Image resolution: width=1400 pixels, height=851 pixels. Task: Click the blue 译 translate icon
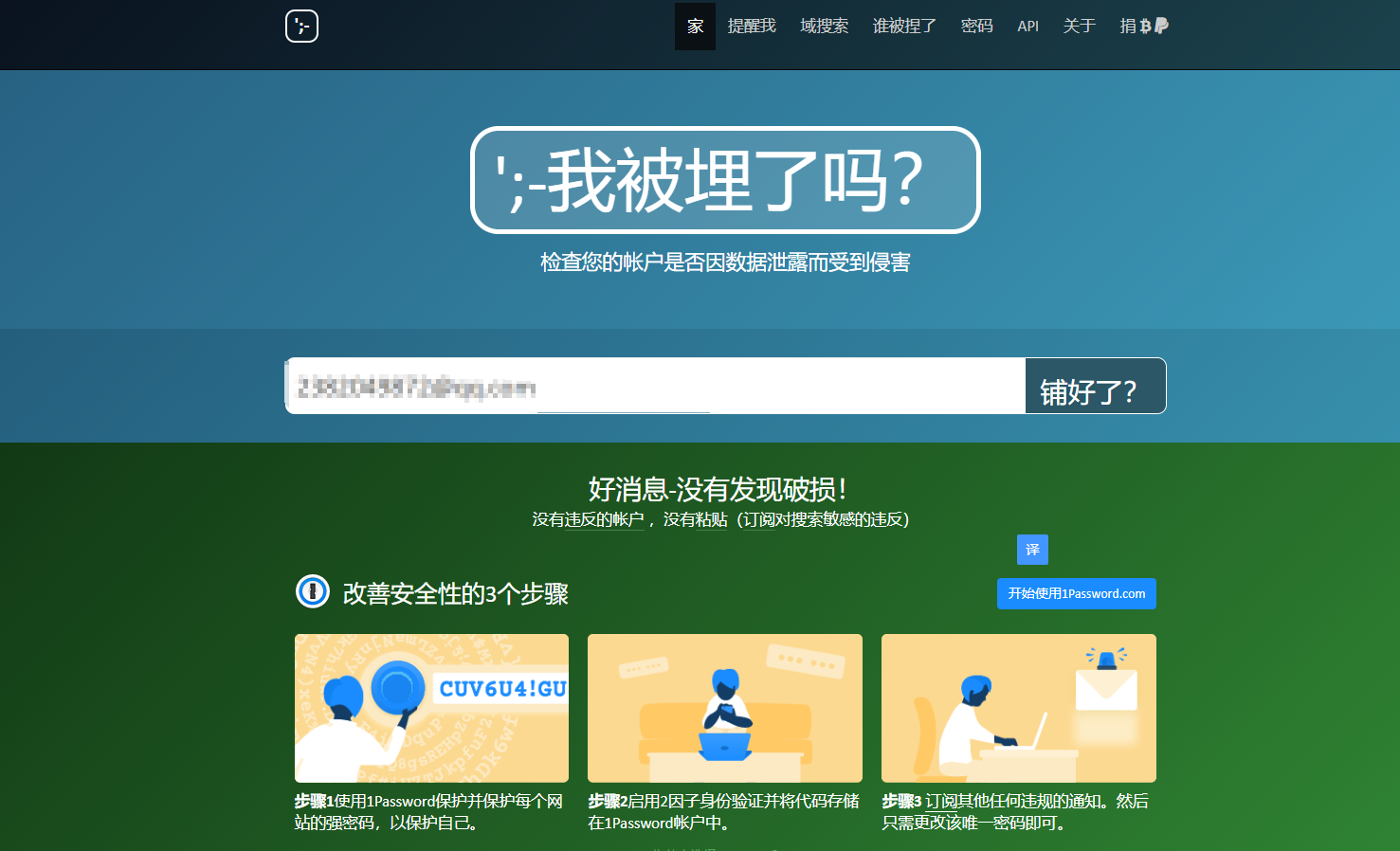point(1032,550)
